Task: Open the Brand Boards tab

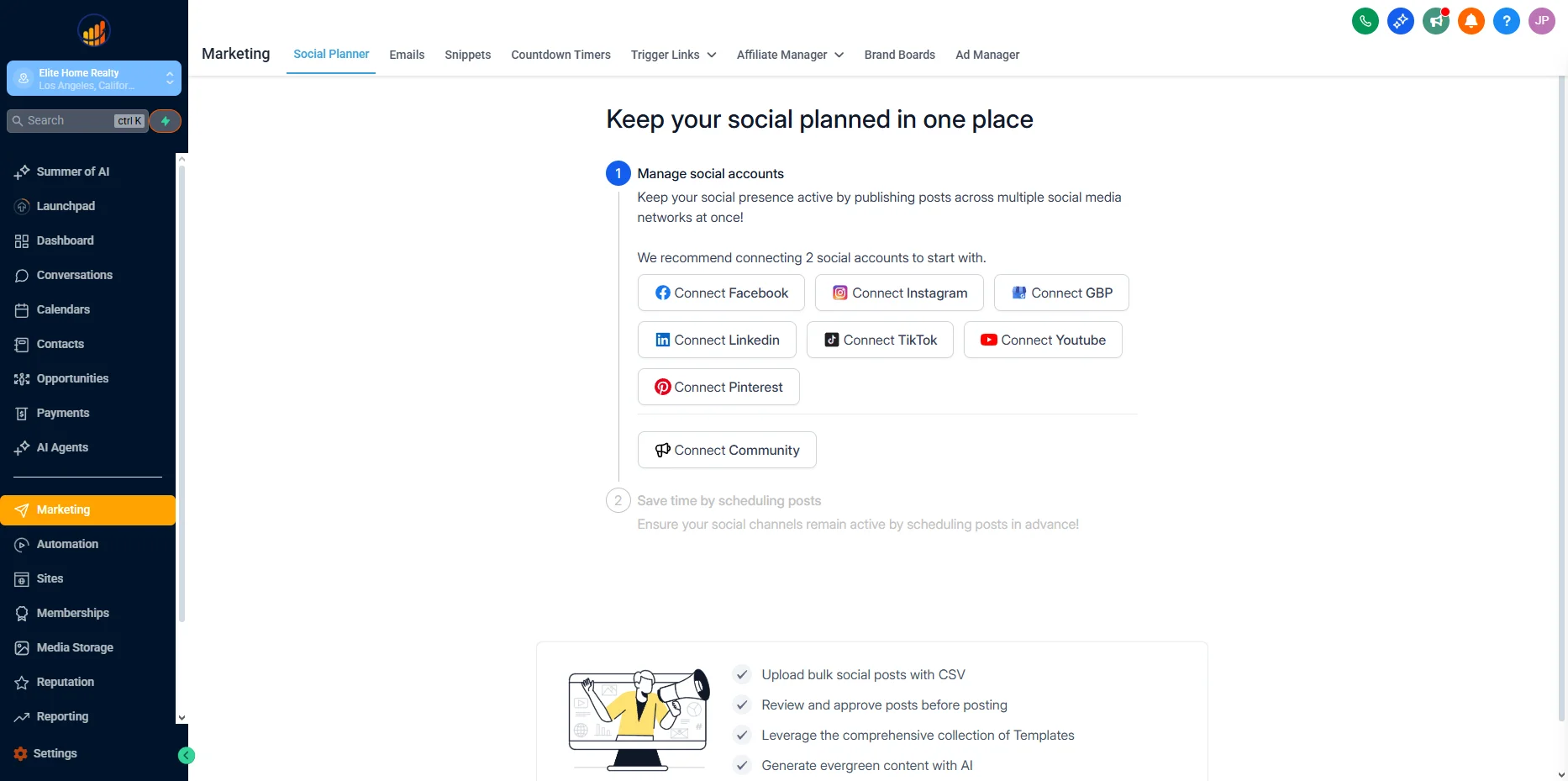Action: point(899,55)
